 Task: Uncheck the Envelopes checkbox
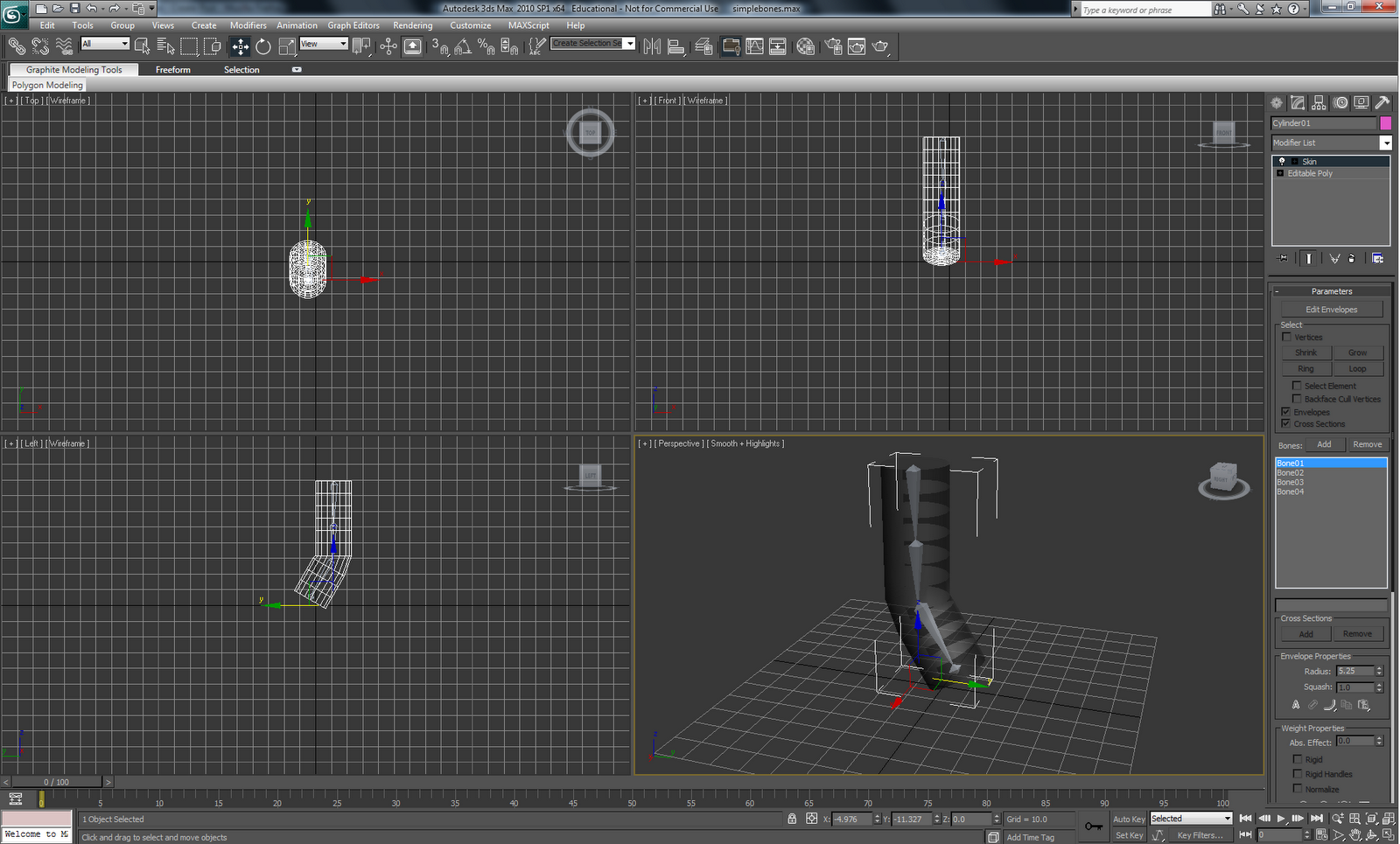point(1286,412)
